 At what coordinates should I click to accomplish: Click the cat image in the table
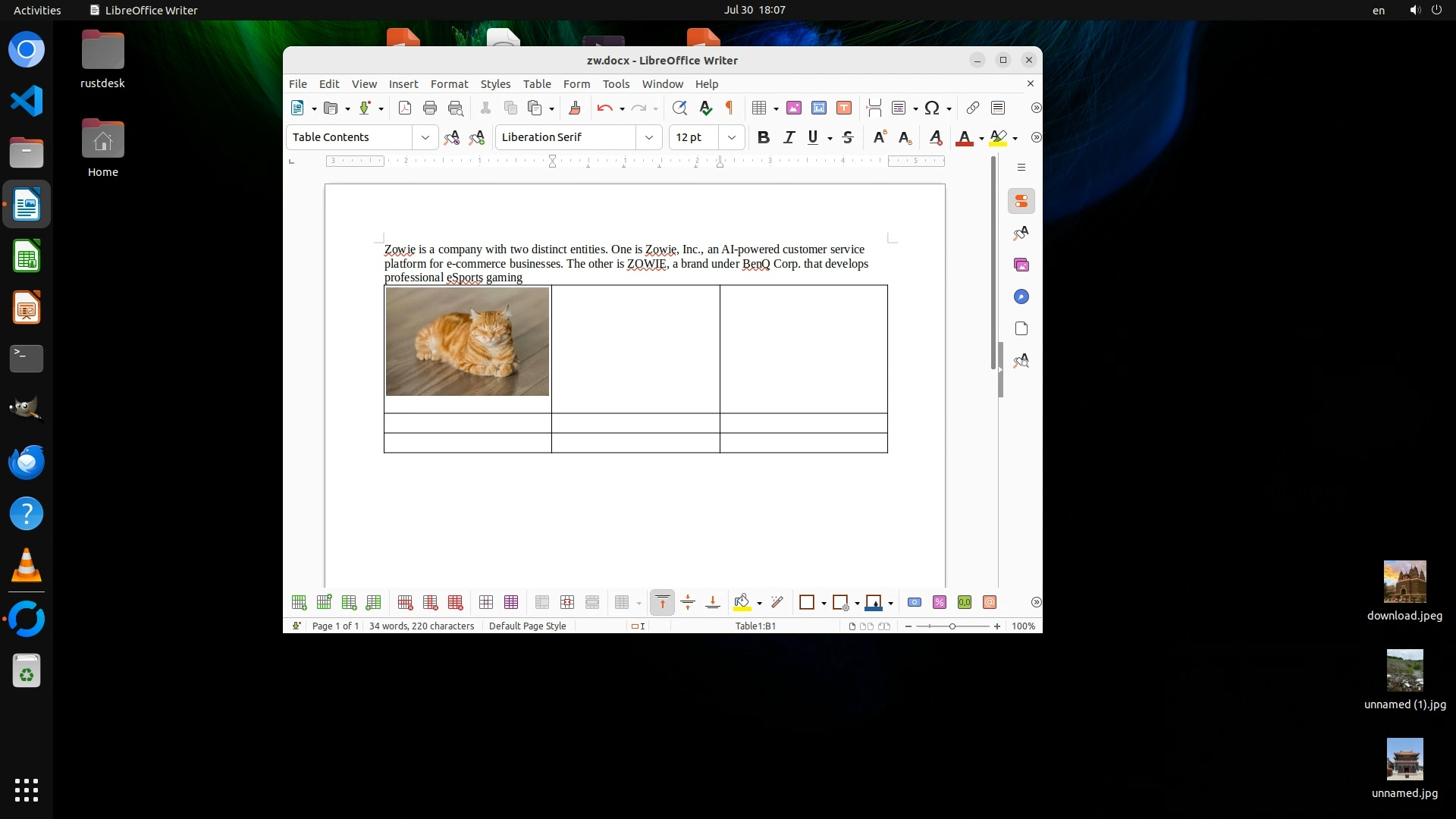467,341
